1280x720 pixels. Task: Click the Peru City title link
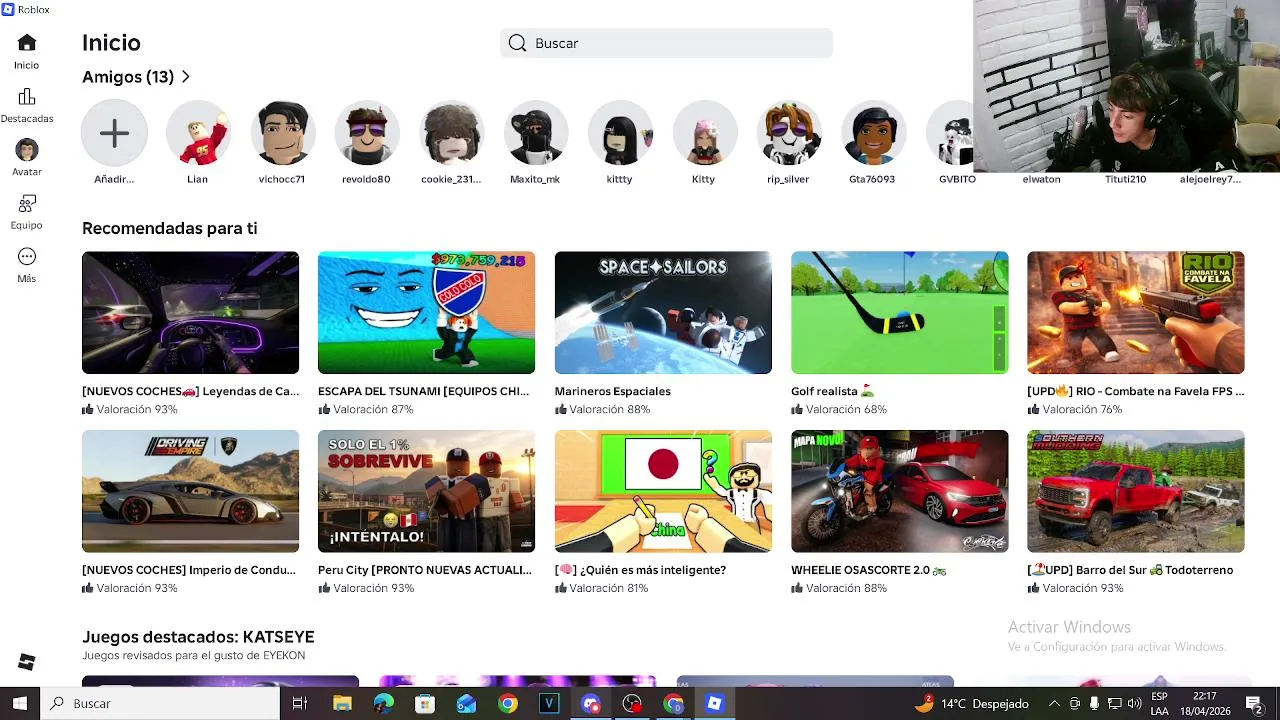point(425,570)
